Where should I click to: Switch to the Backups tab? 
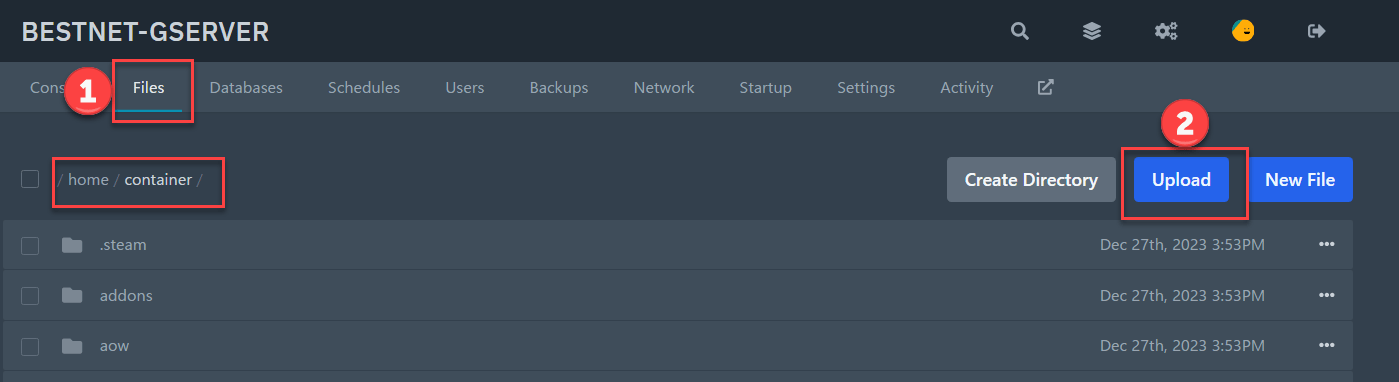click(559, 87)
